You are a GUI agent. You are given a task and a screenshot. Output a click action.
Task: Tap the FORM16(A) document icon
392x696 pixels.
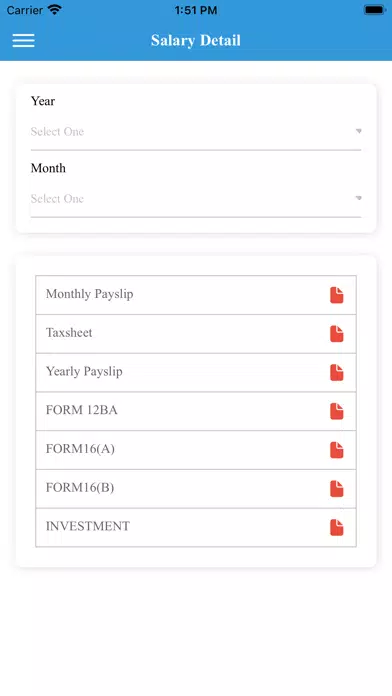point(337,450)
